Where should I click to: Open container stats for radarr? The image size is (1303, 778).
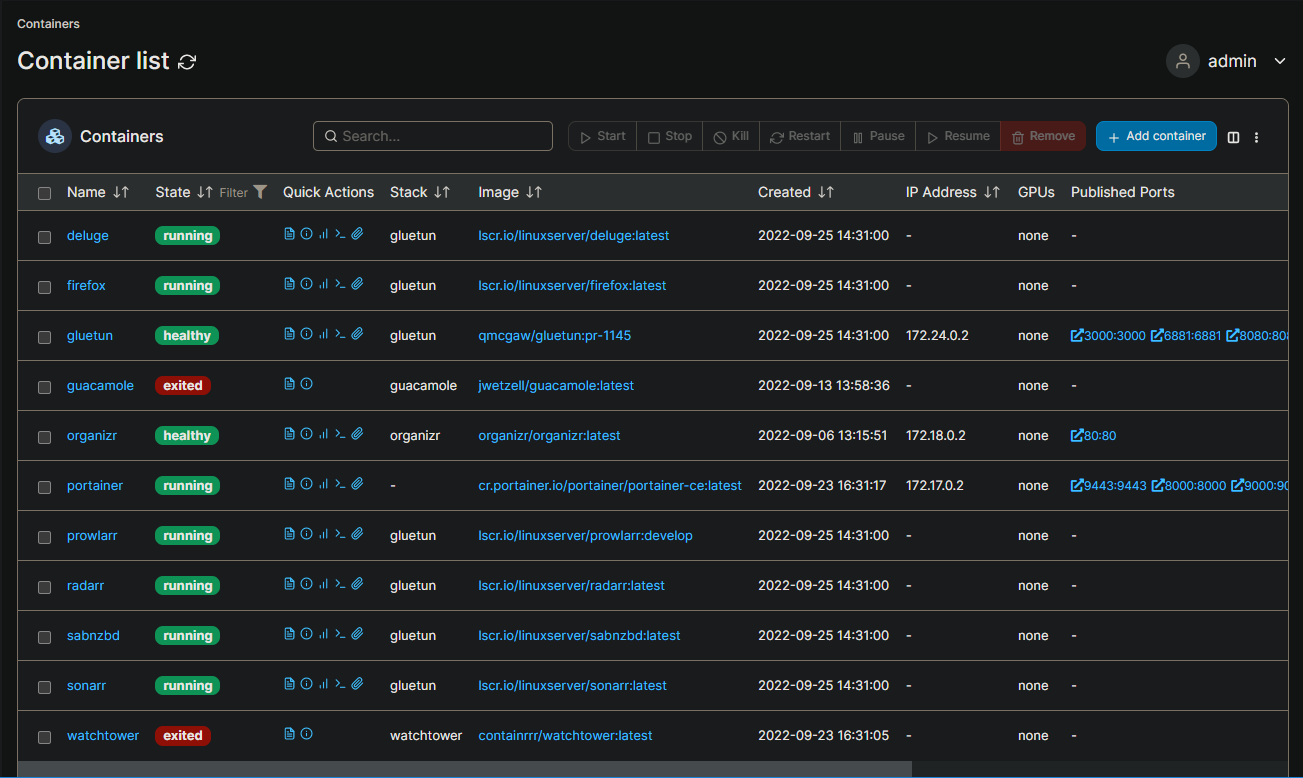pos(323,583)
